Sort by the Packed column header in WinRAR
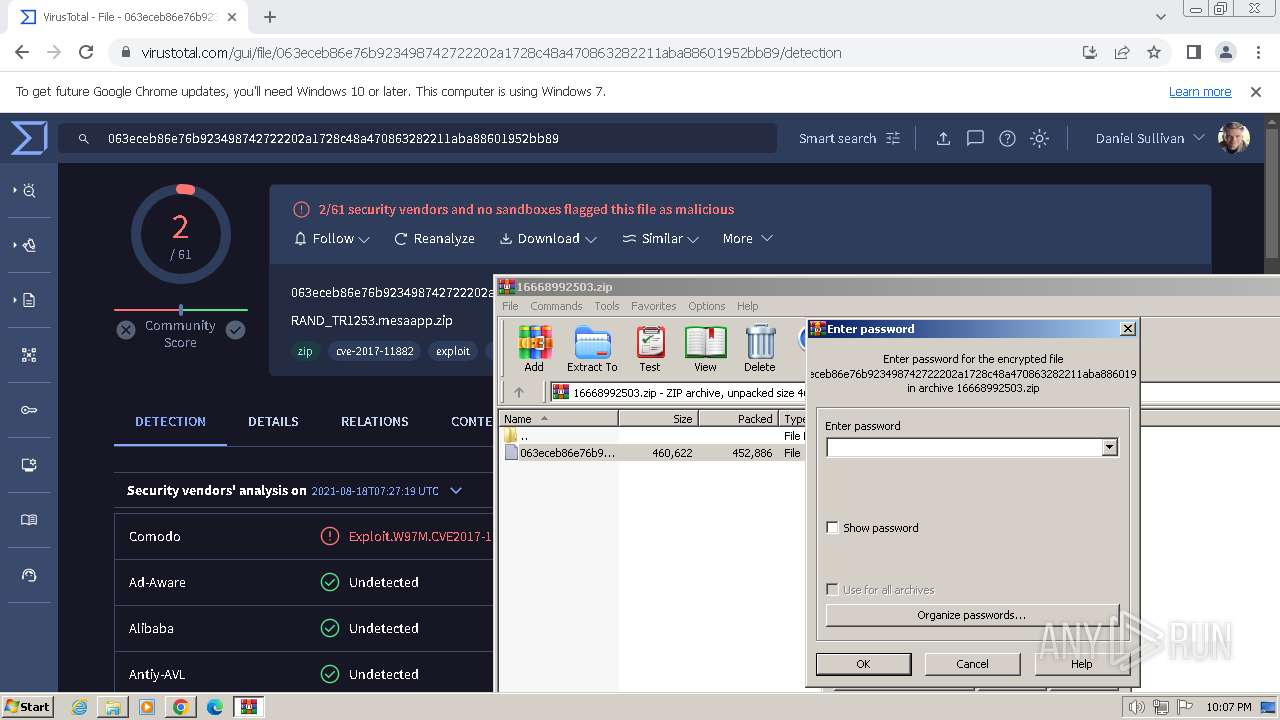1280x720 pixels. [x=738, y=419]
